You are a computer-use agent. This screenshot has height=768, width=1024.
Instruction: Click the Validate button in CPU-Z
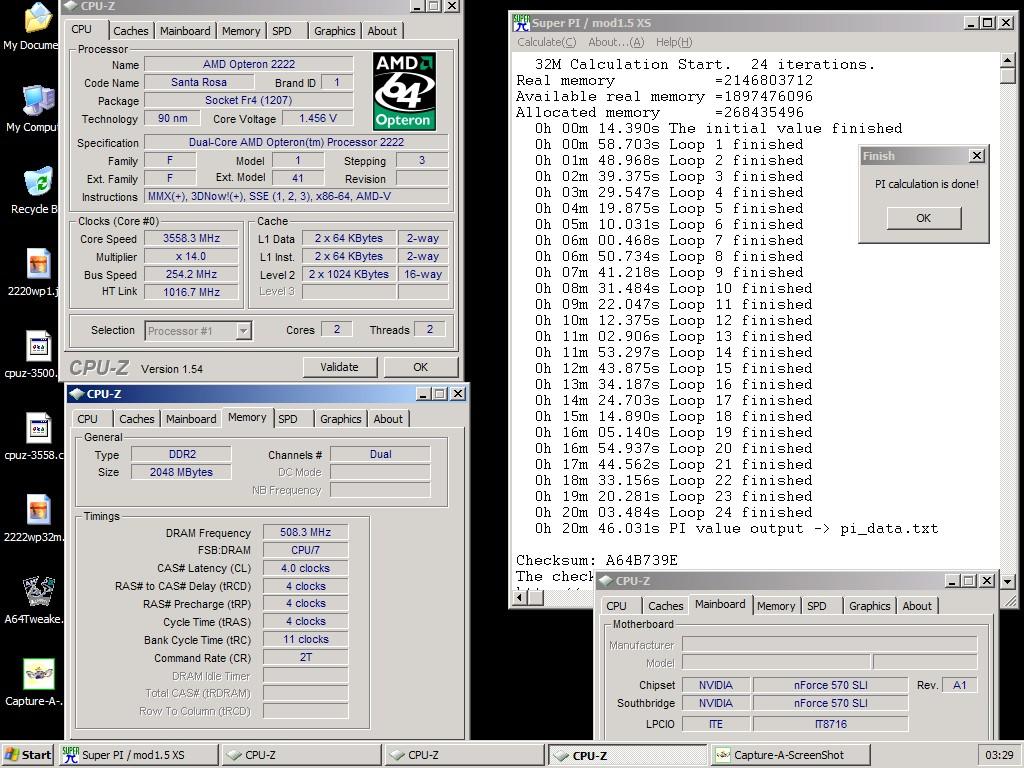340,367
